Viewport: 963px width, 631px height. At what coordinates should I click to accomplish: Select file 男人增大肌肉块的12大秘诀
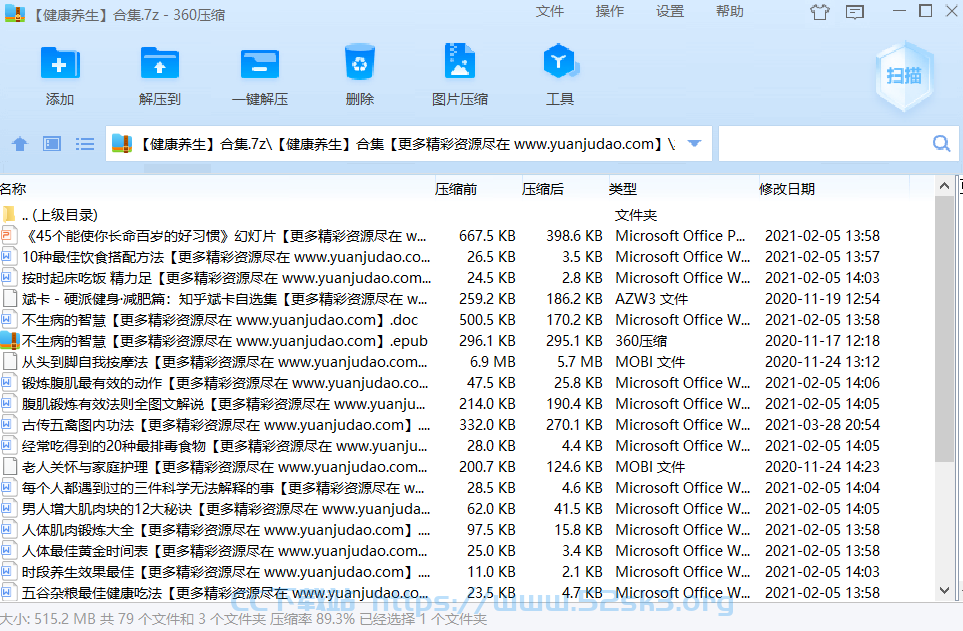[x=226, y=509]
